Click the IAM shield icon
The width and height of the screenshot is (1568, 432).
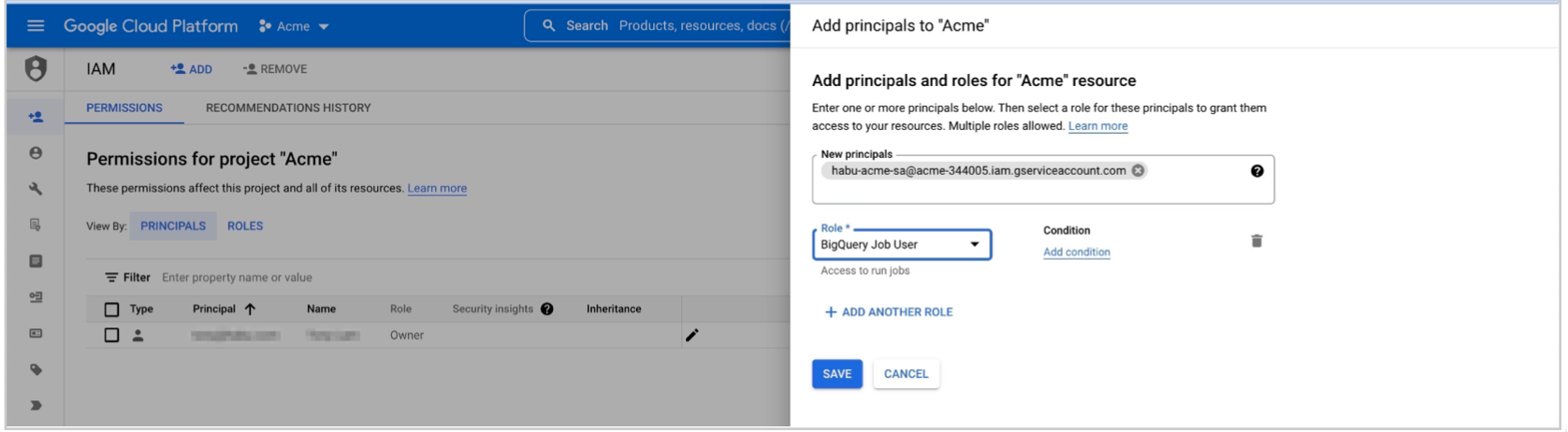[x=36, y=68]
